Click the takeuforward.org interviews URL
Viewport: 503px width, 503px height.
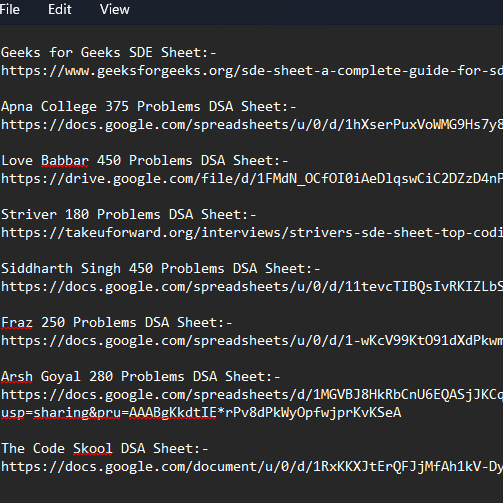[252, 233]
